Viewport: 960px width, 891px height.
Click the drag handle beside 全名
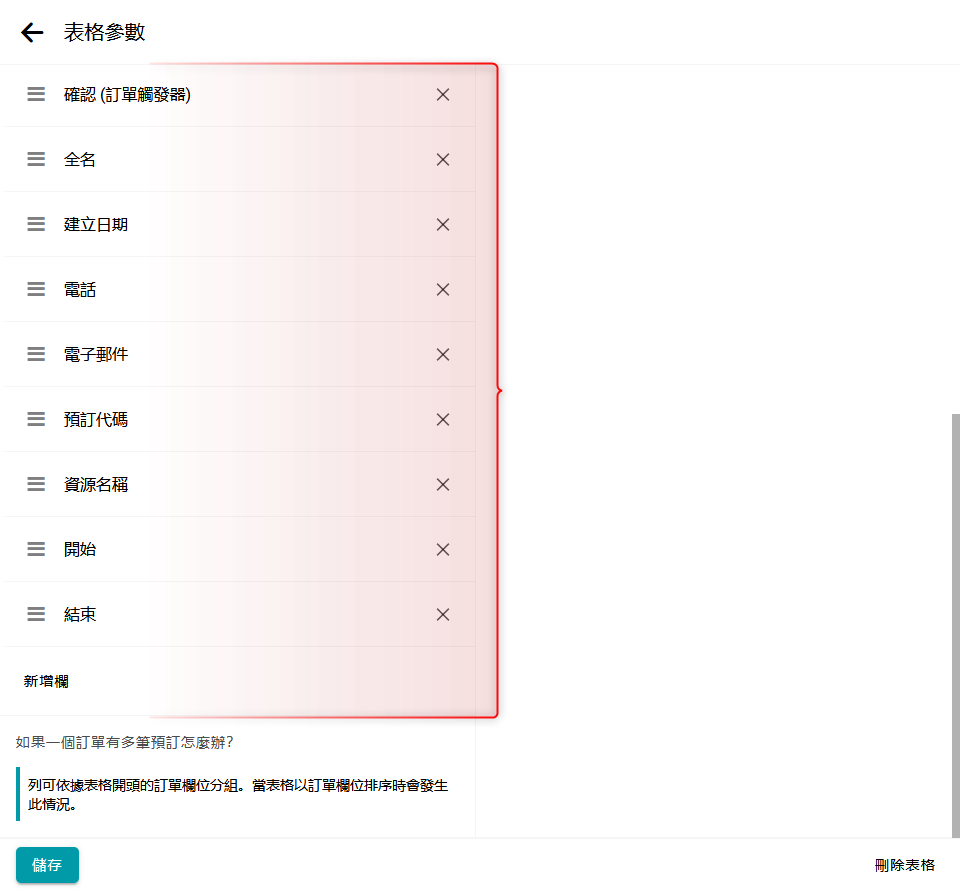tap(36, 160)
